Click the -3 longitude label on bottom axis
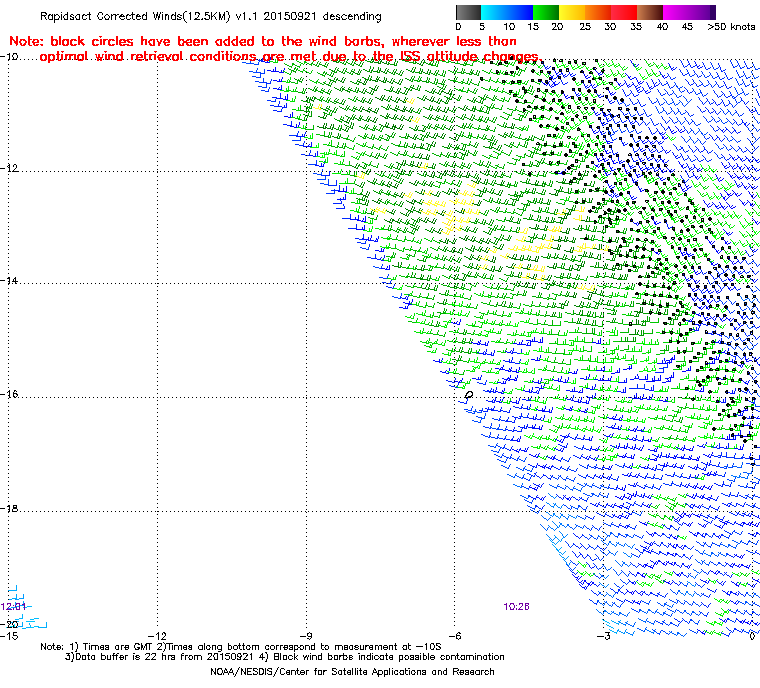The width and height of the screenshot is (760, 688). point(603,636)
